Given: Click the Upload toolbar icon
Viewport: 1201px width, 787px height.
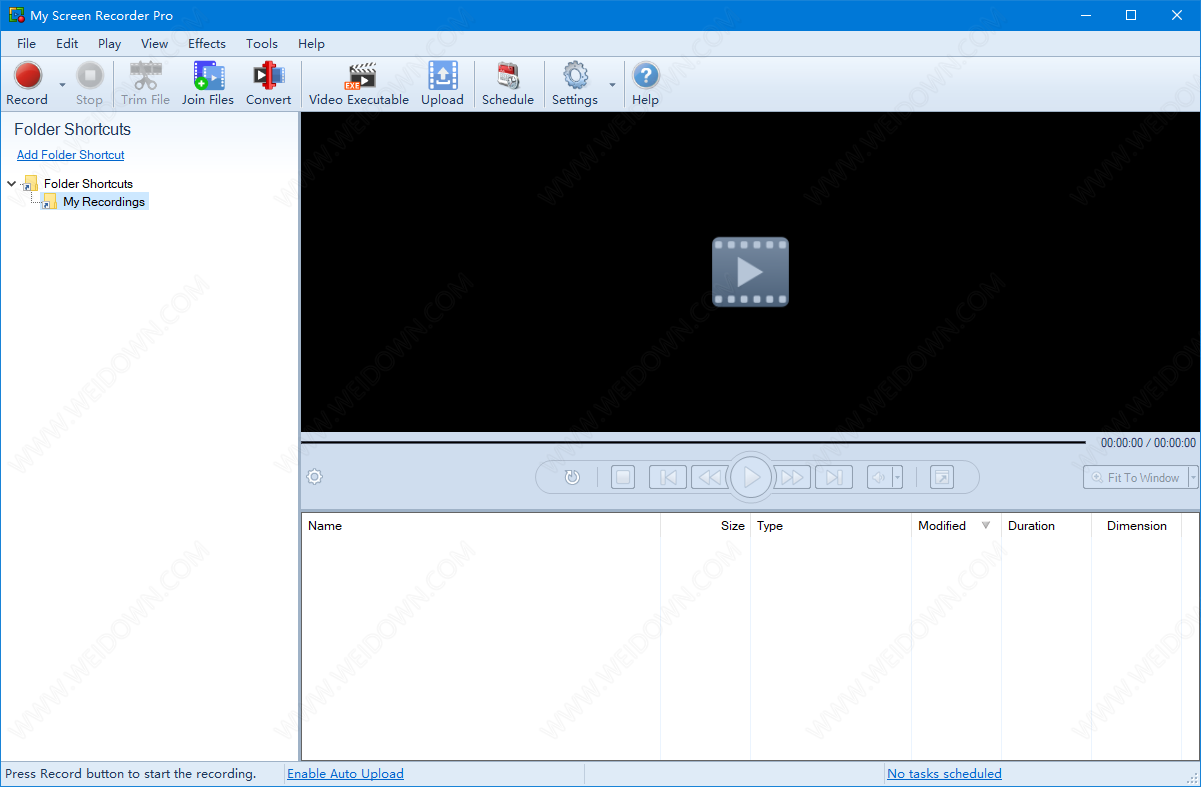Looking at the screenshot, I should [x=442, y=84].
